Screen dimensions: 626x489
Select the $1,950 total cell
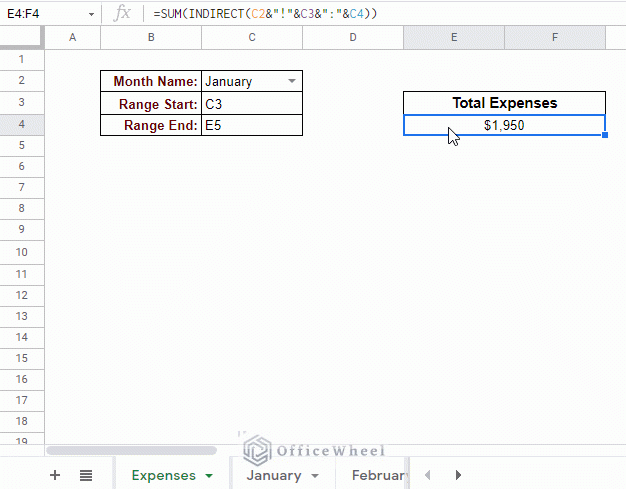504,125
